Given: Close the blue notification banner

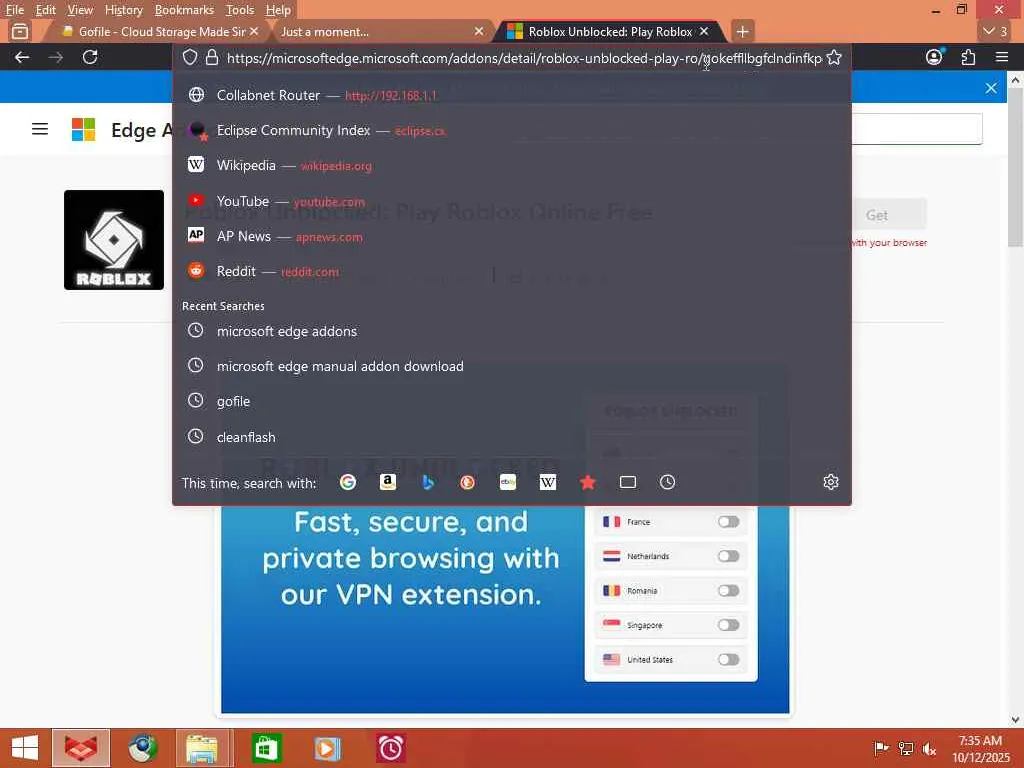Looking at the screenshot, I should 991,88.
